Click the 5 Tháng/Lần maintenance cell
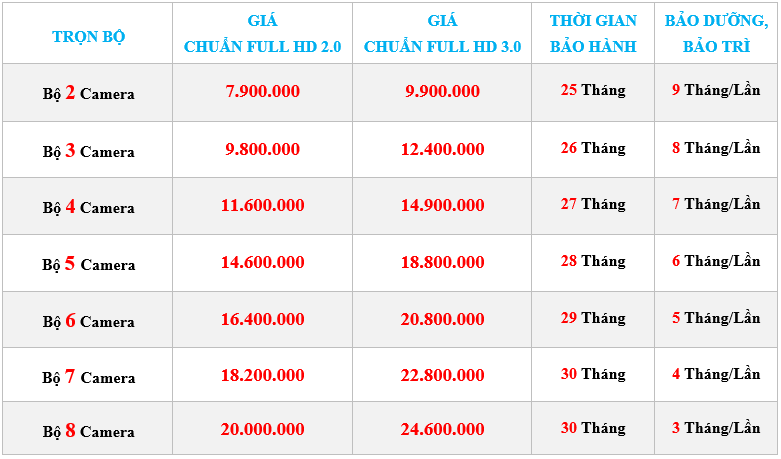The width and height of the screenshot is (781, 459). click(716, 318)
